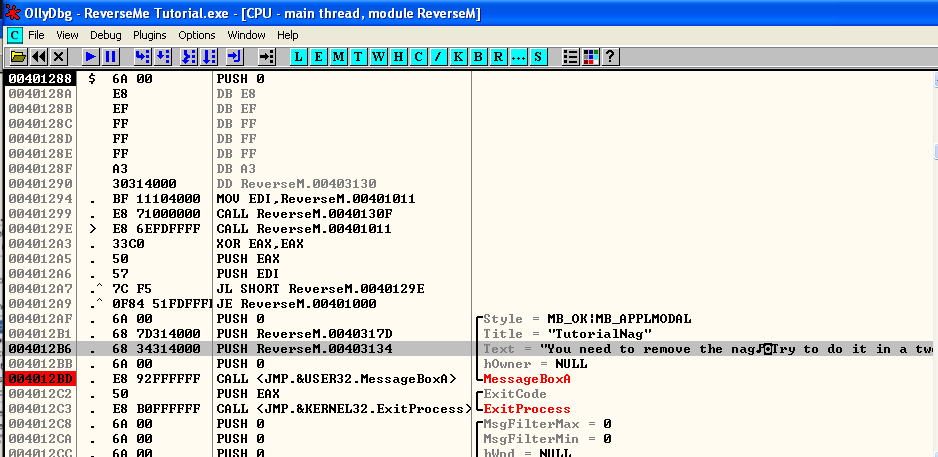Open the Debug menu

point(106,35)
